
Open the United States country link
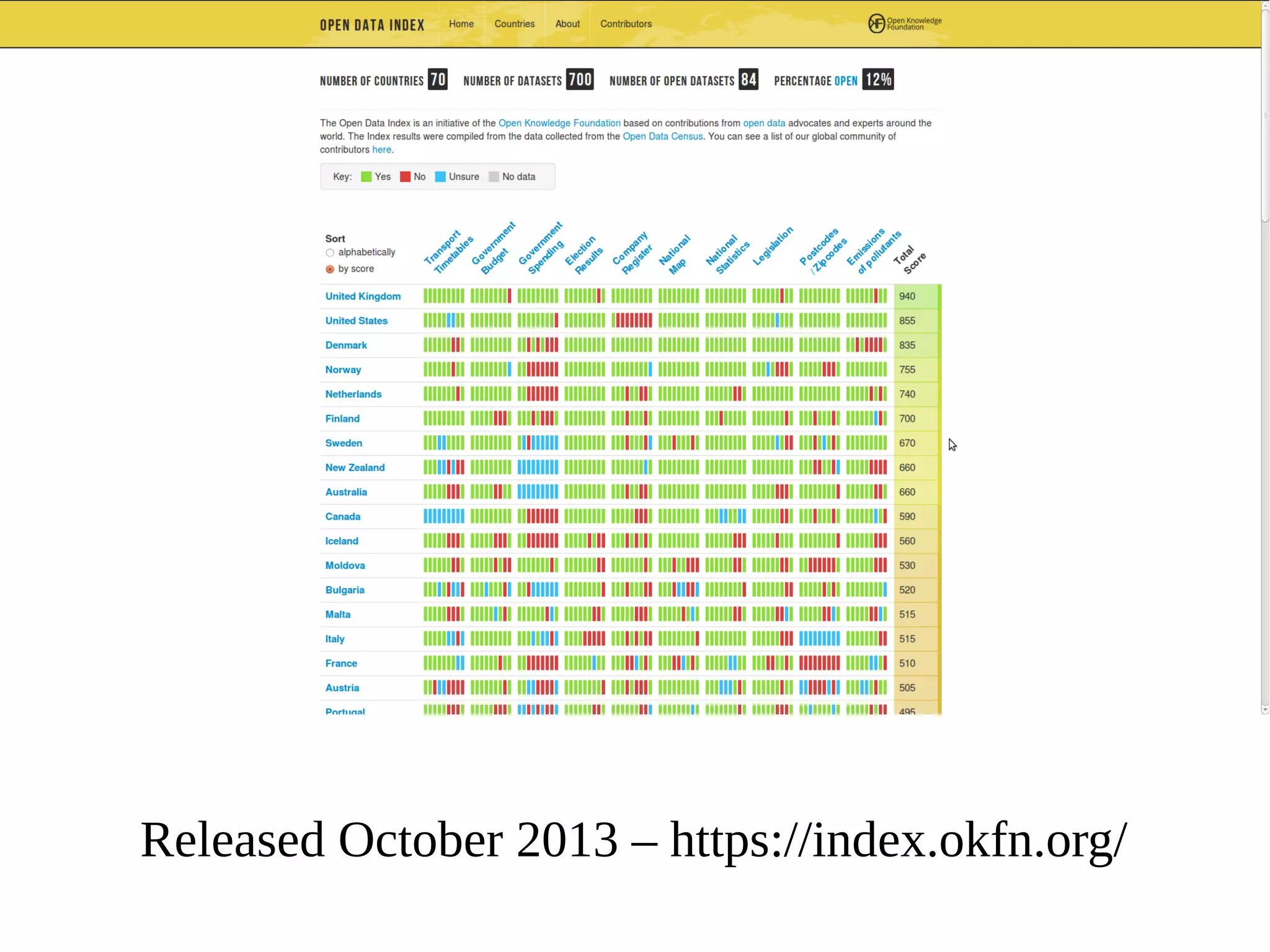click(x=356, y=321)
